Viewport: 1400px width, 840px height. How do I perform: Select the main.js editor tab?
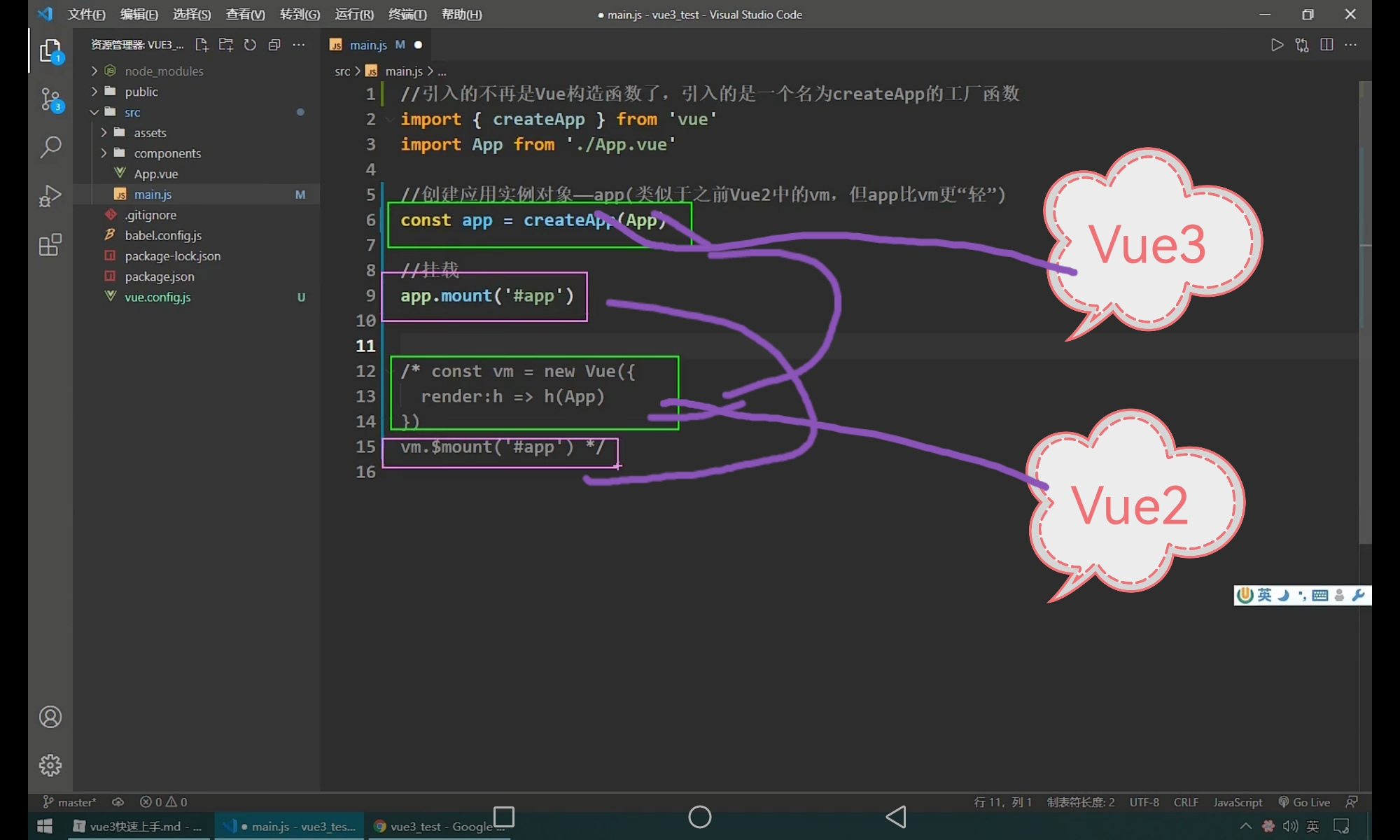tap(368, 45)
